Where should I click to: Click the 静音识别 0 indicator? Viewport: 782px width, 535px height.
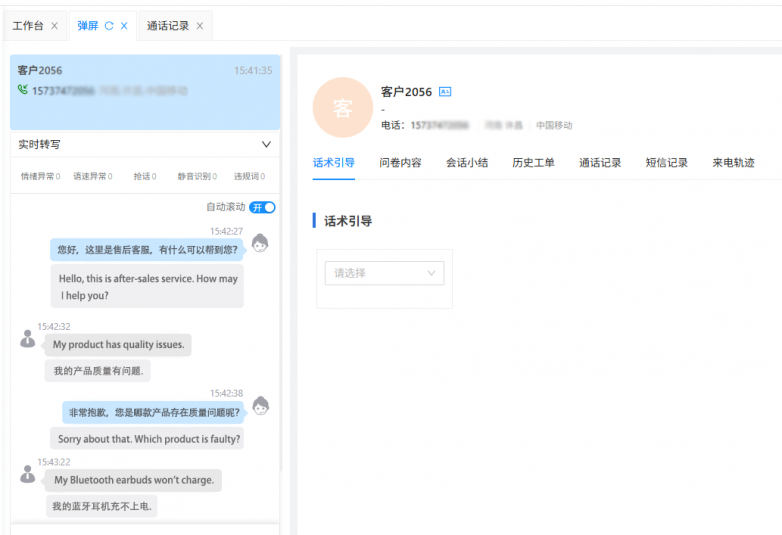point(197,177)
